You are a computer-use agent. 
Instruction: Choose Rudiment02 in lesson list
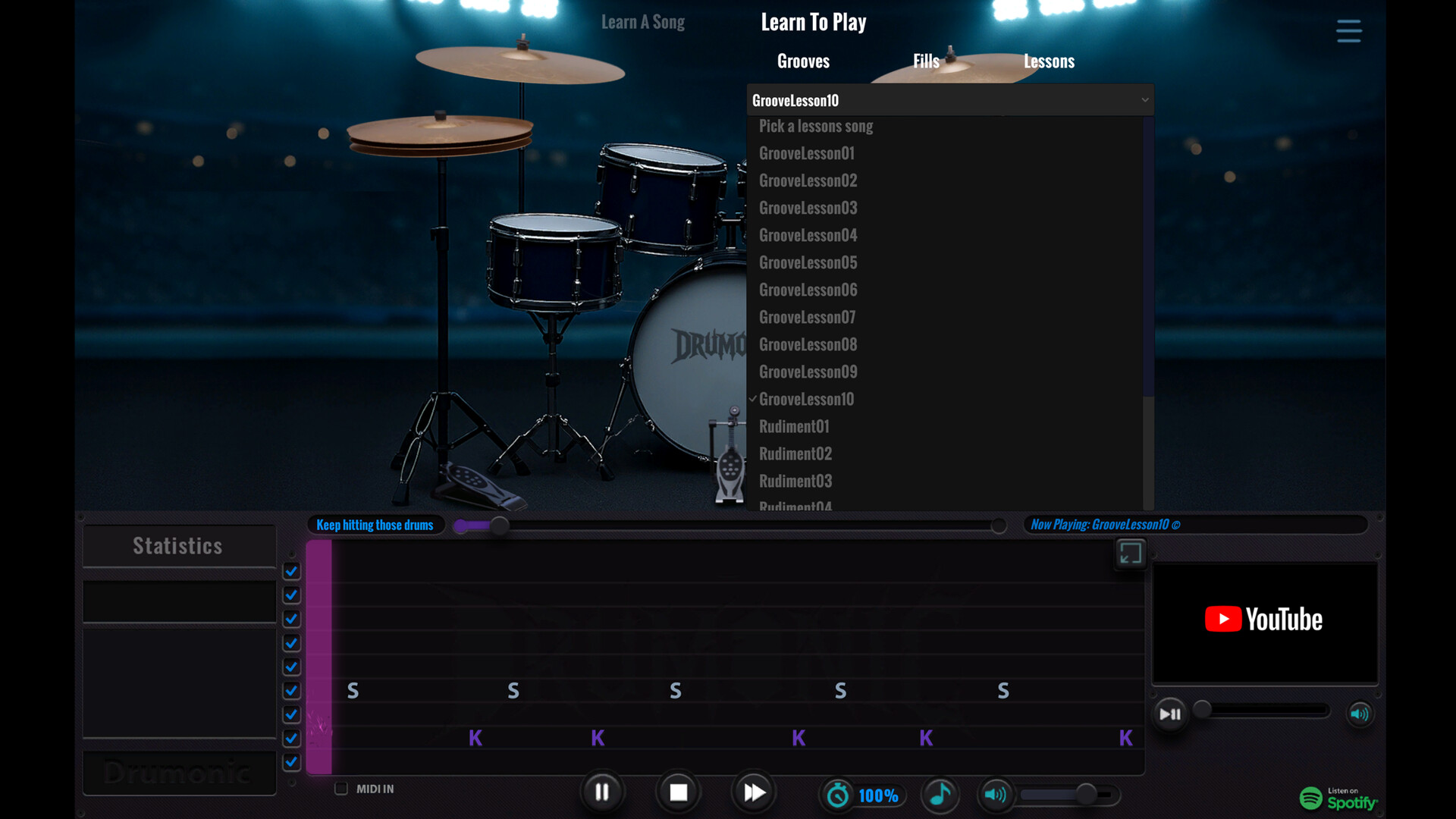pos(795,453)
